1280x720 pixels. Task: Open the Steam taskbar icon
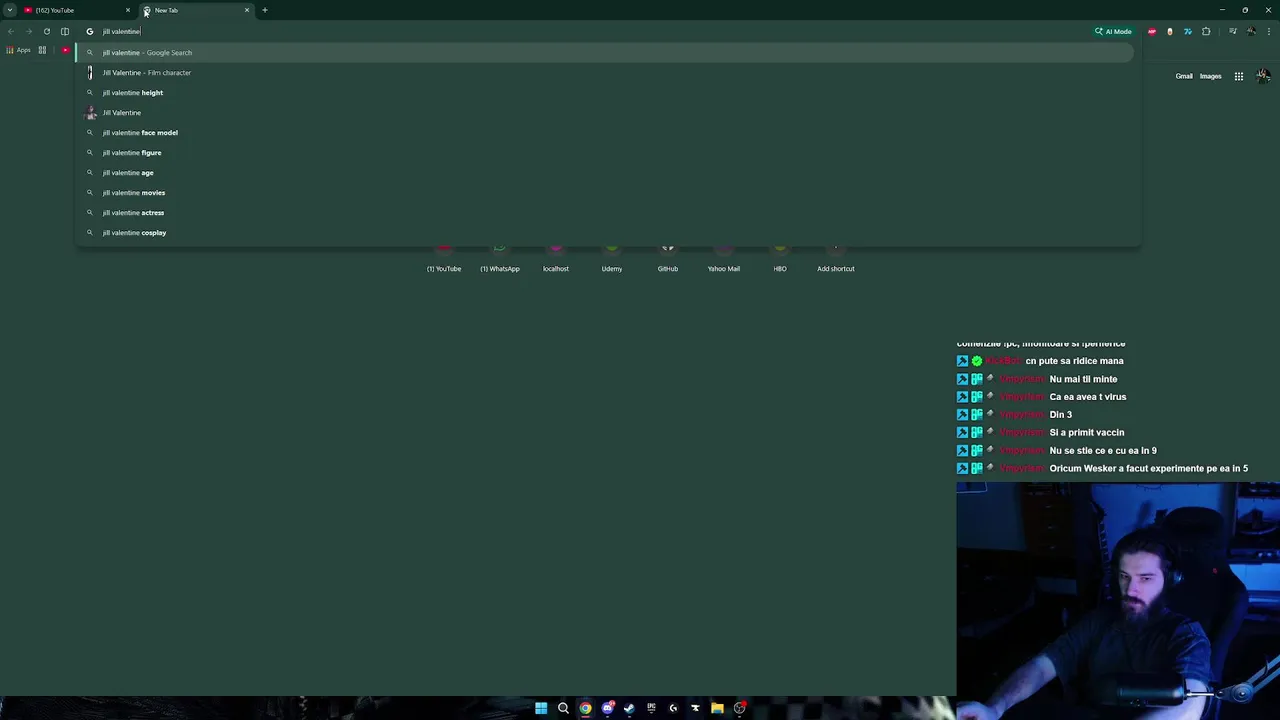[x=629, y=708]
